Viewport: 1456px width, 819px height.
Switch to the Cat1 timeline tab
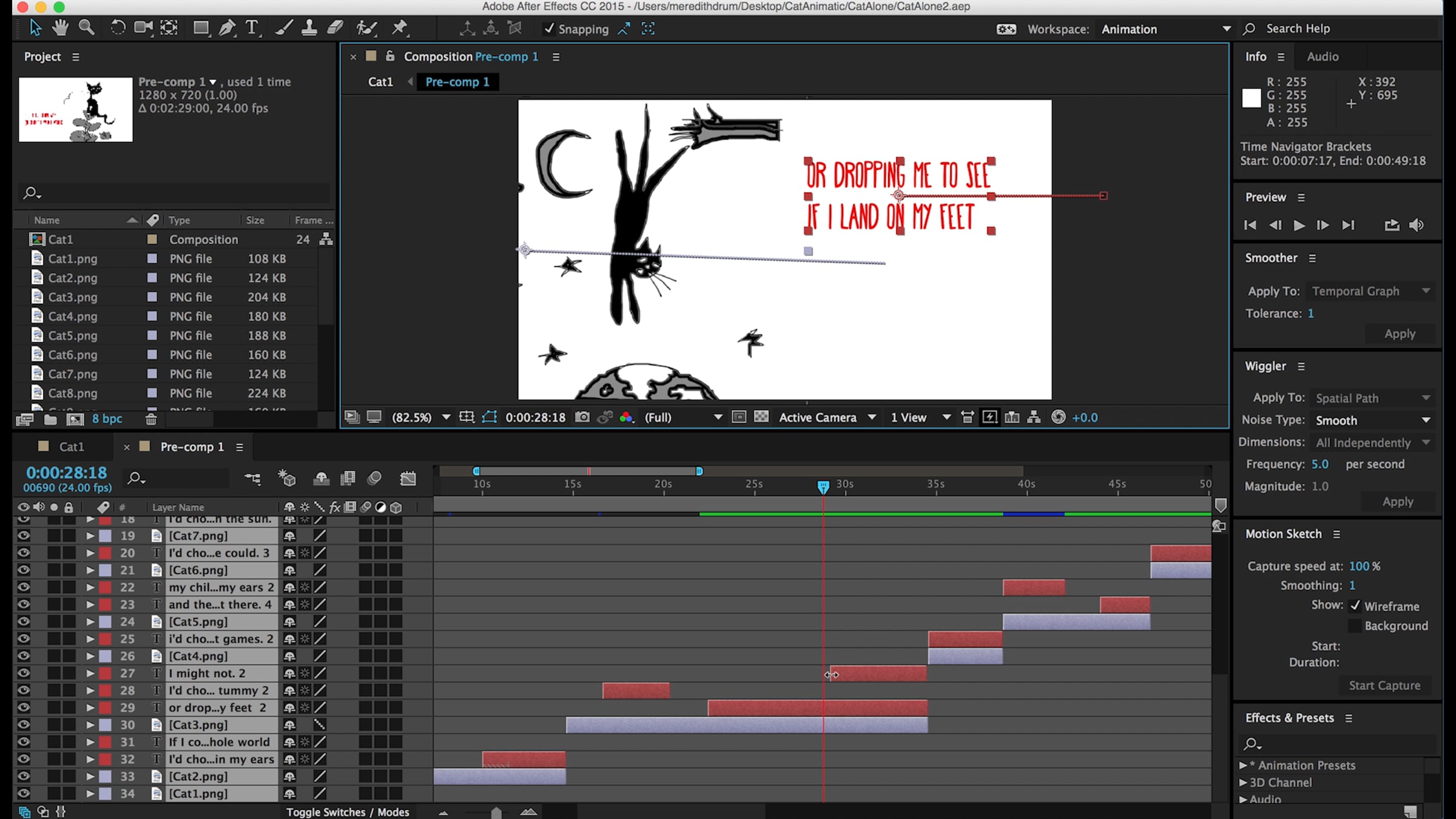point(70,447)
